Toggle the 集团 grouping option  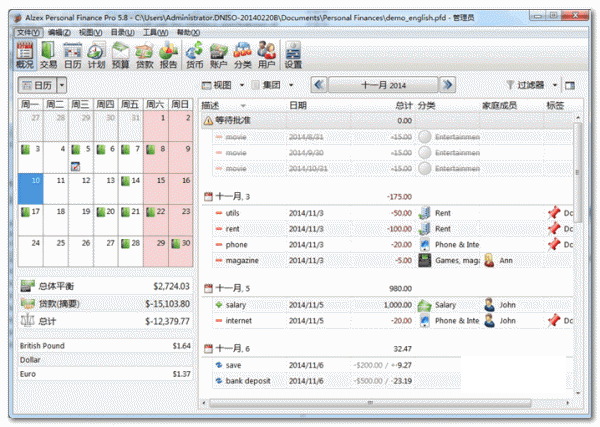tap(271, 86)
